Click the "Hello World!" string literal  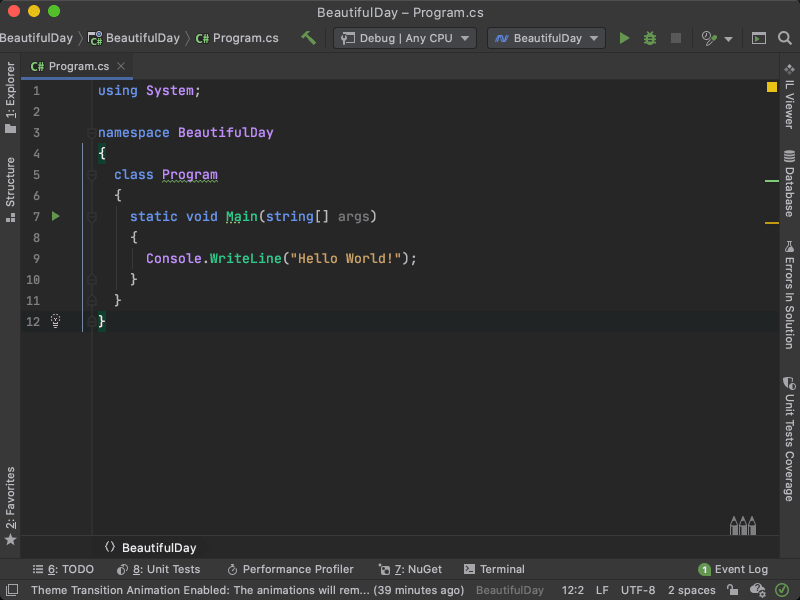346,259
